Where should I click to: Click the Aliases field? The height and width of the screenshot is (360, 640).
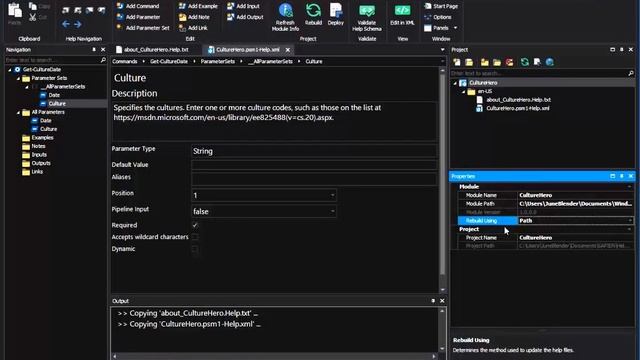314,178
